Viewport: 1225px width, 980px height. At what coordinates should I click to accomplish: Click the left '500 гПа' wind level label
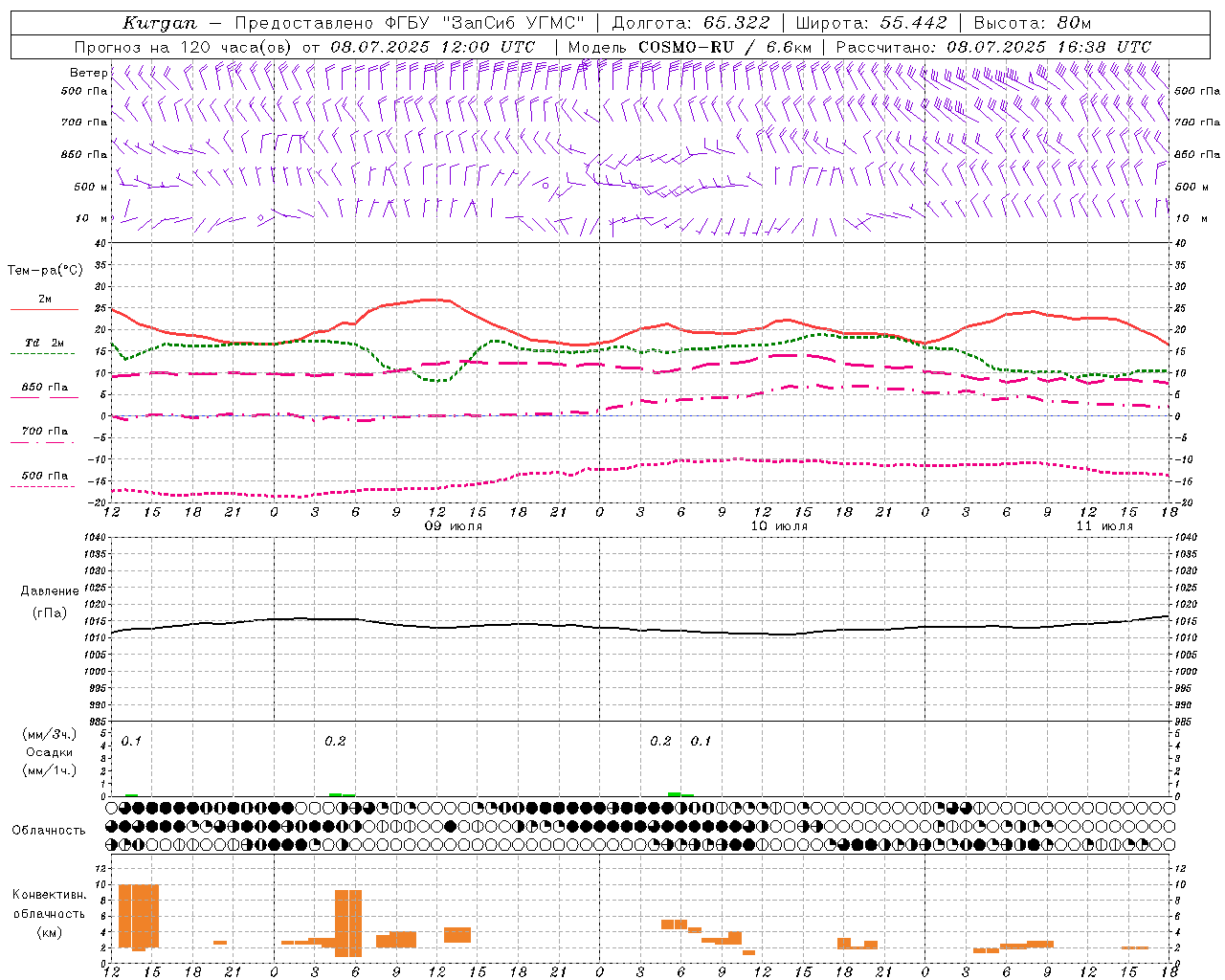(x=84, y=91)
